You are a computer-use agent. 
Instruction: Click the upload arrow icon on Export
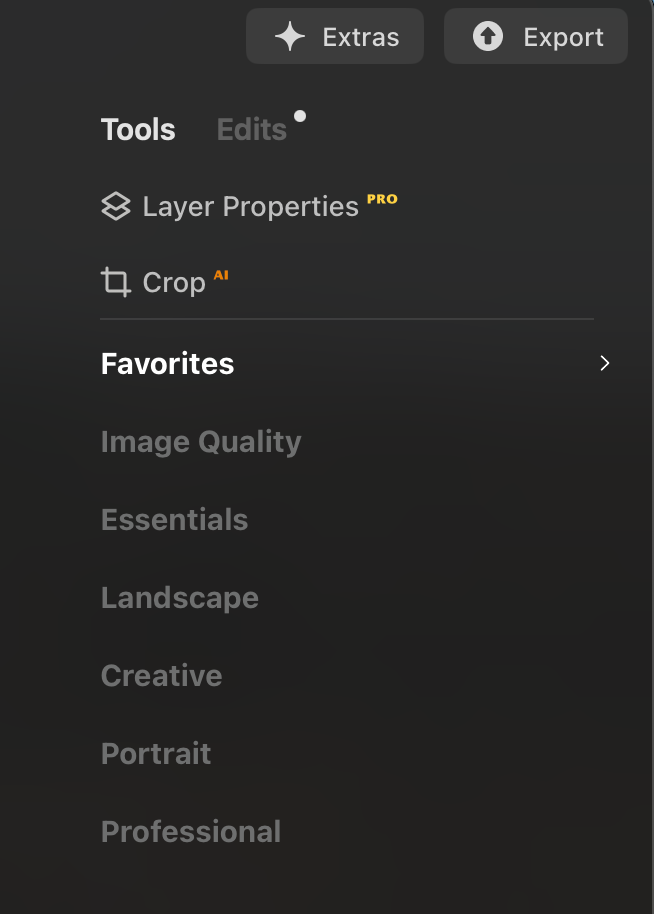click(x=488, y=38)
